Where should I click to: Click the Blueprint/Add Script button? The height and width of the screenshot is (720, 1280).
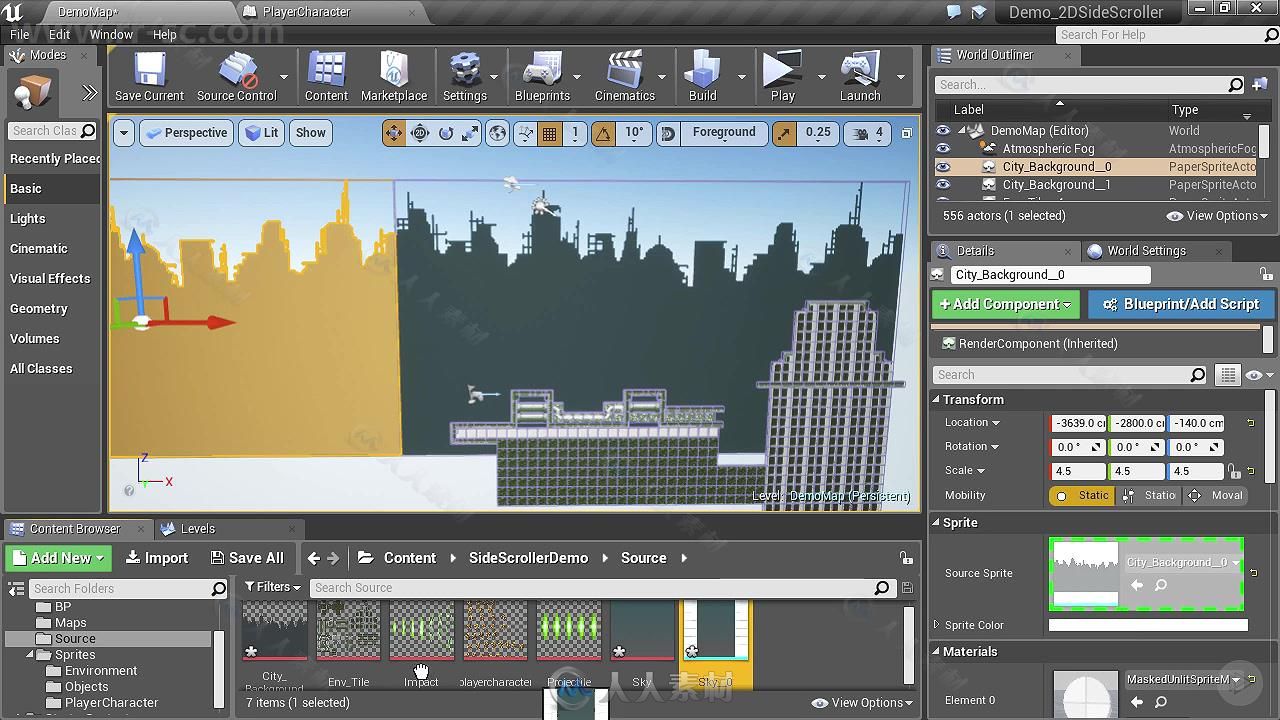click(1179, 304)
